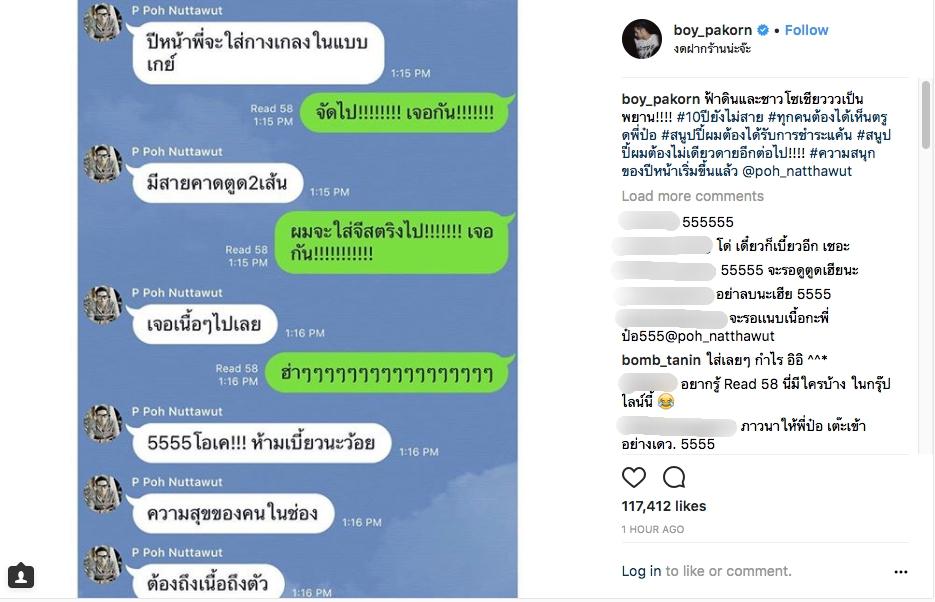Click the verified badge next to boy_pakorn
This screenshot has width=935, height=602.
point(763,30)
